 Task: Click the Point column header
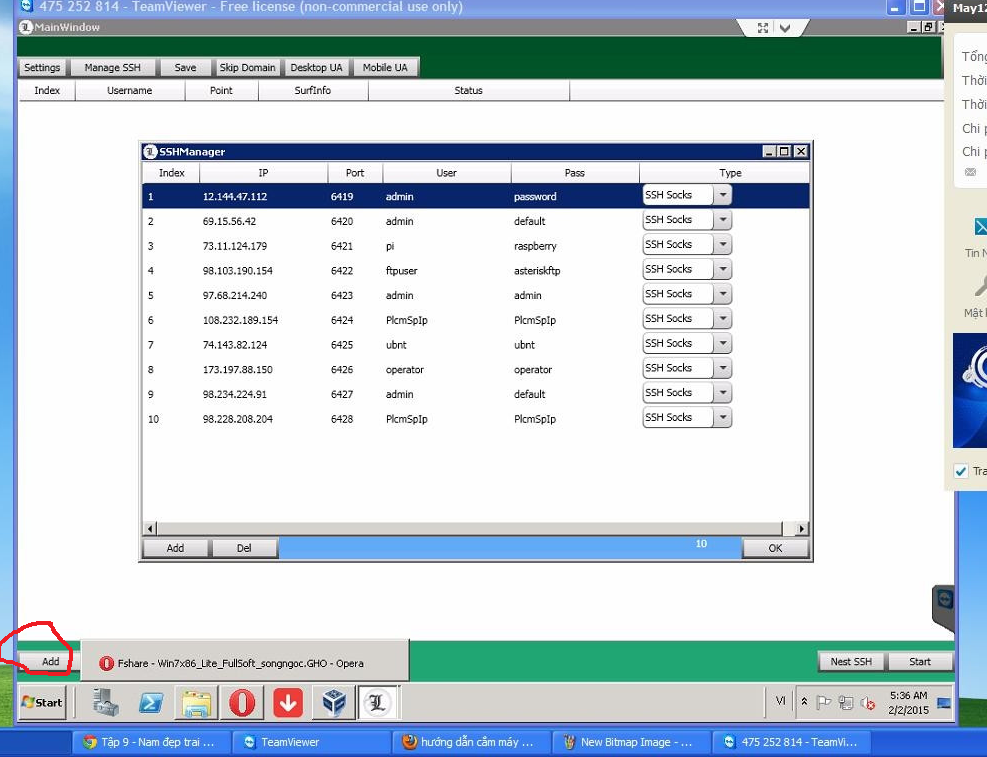click(221, 91)
